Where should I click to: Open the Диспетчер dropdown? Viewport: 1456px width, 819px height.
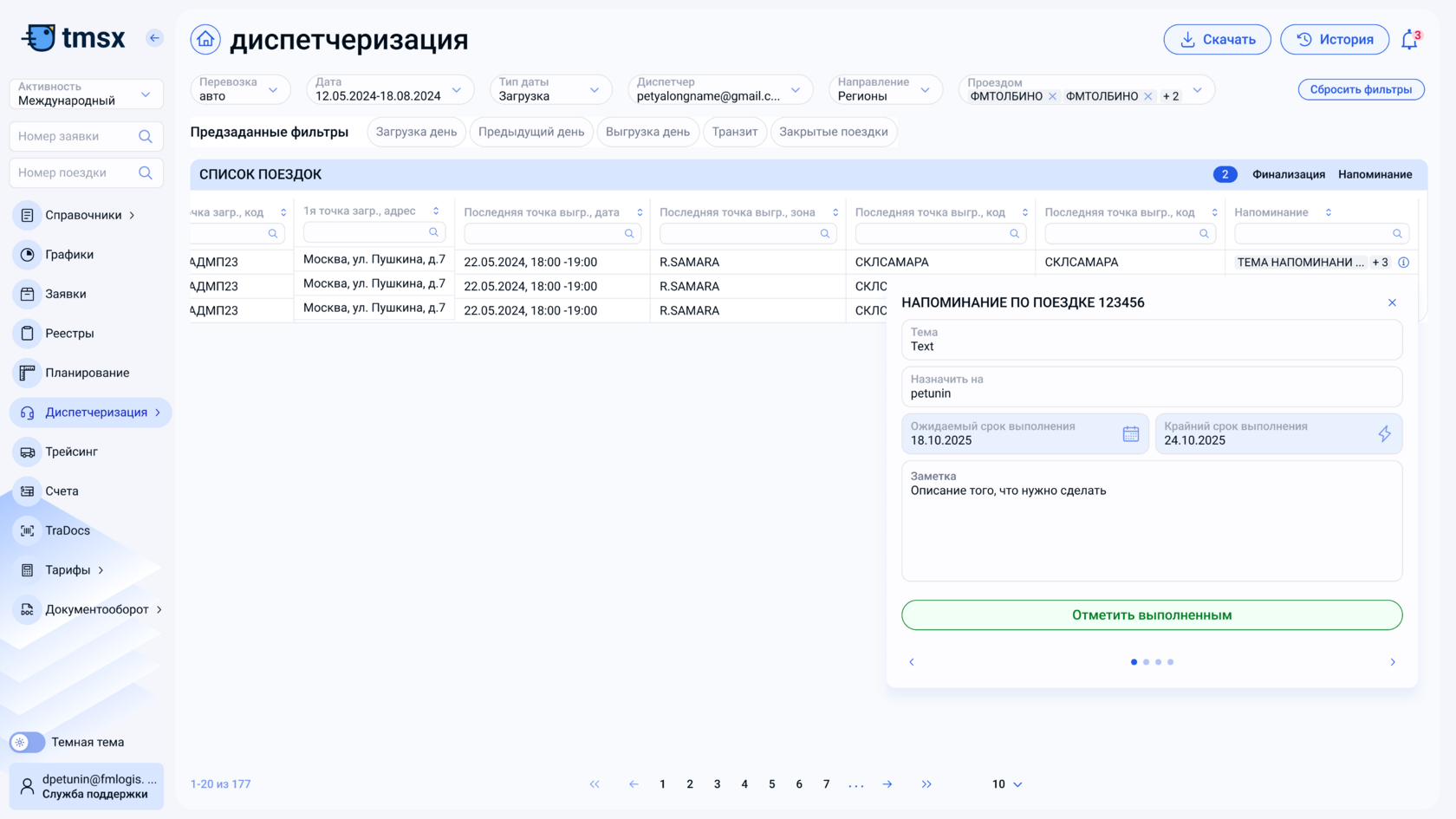point(720,89)
